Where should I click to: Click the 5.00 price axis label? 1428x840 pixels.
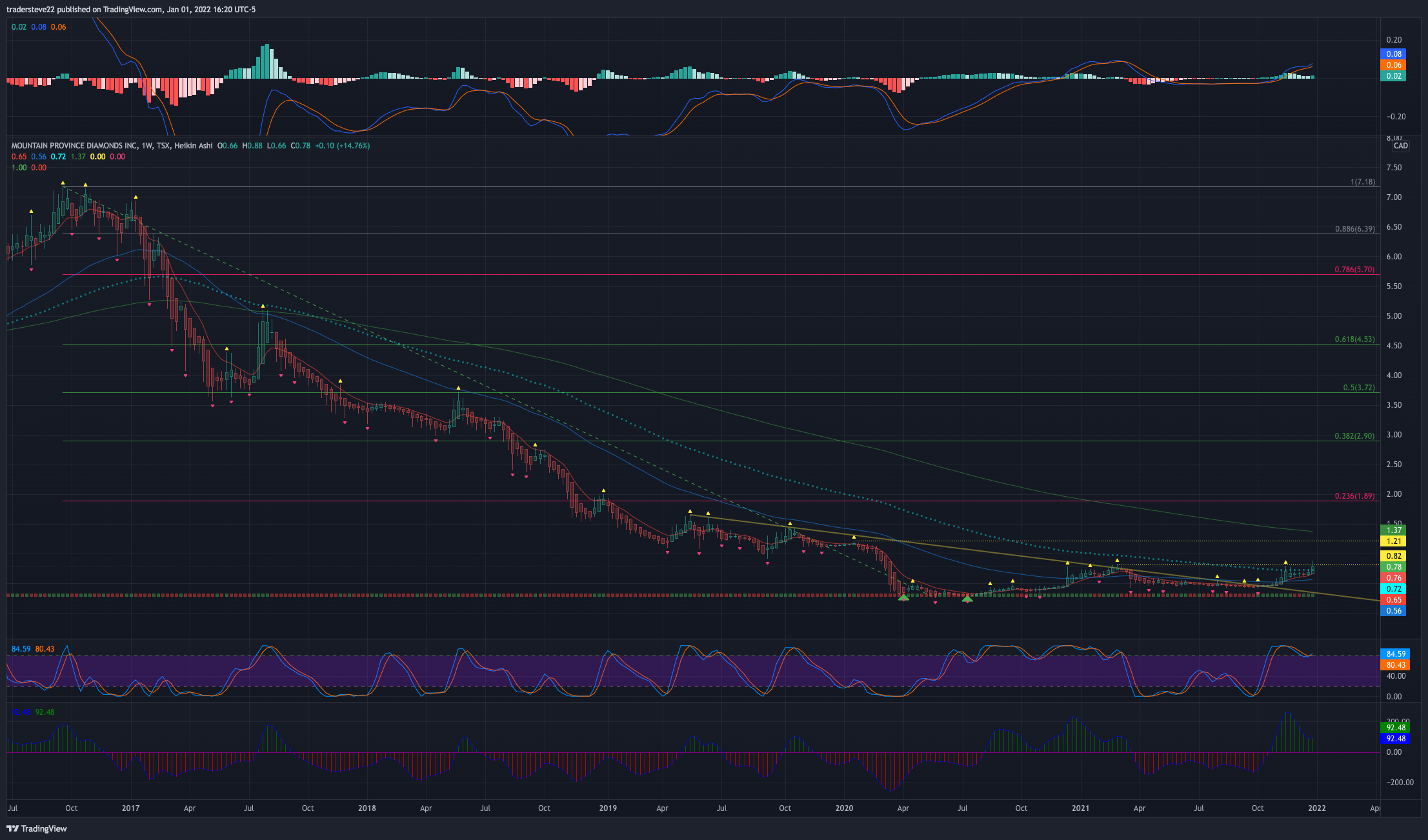(1394, 316)
